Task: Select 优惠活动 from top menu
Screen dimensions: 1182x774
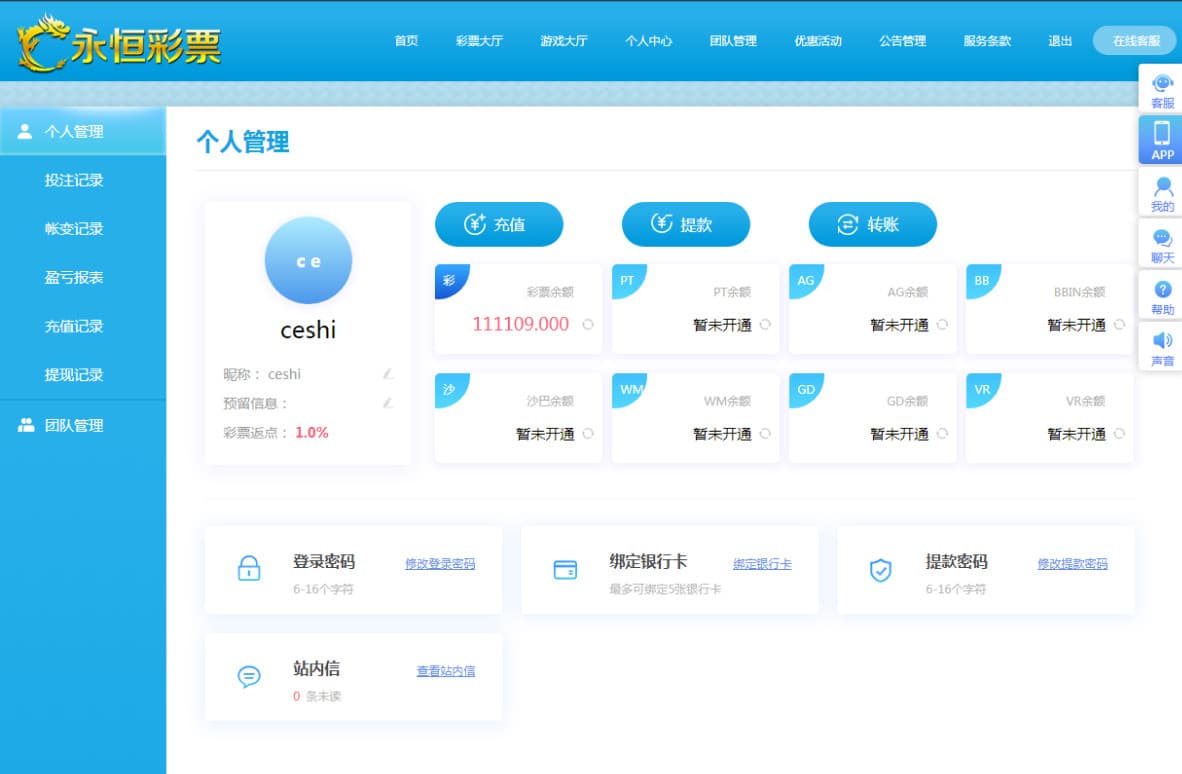Action: pyautogui.click(x=818, y=41)
